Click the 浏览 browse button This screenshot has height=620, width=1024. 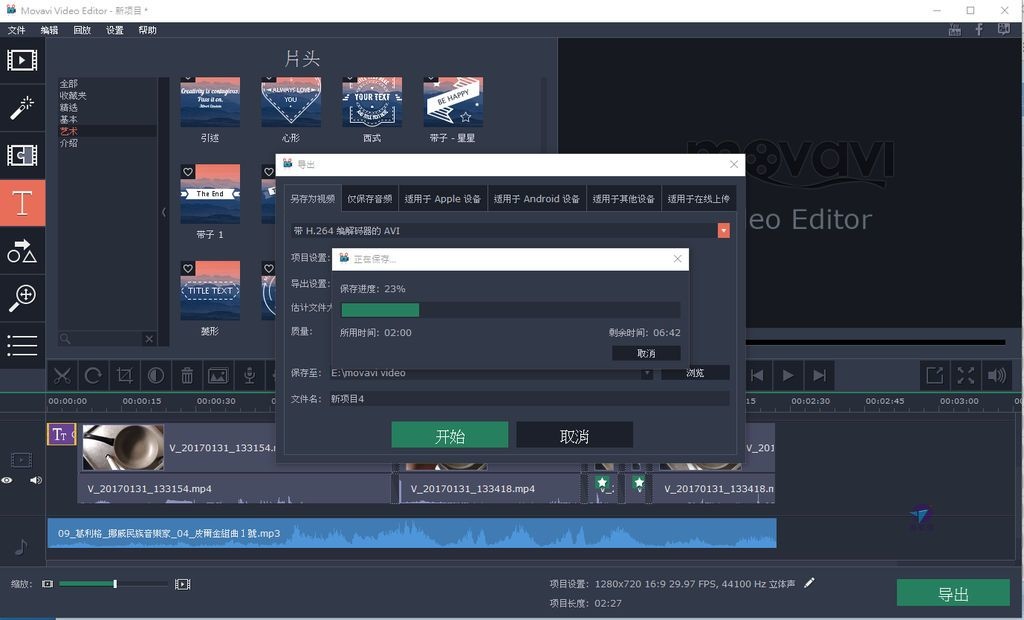[x=695, y=373]
